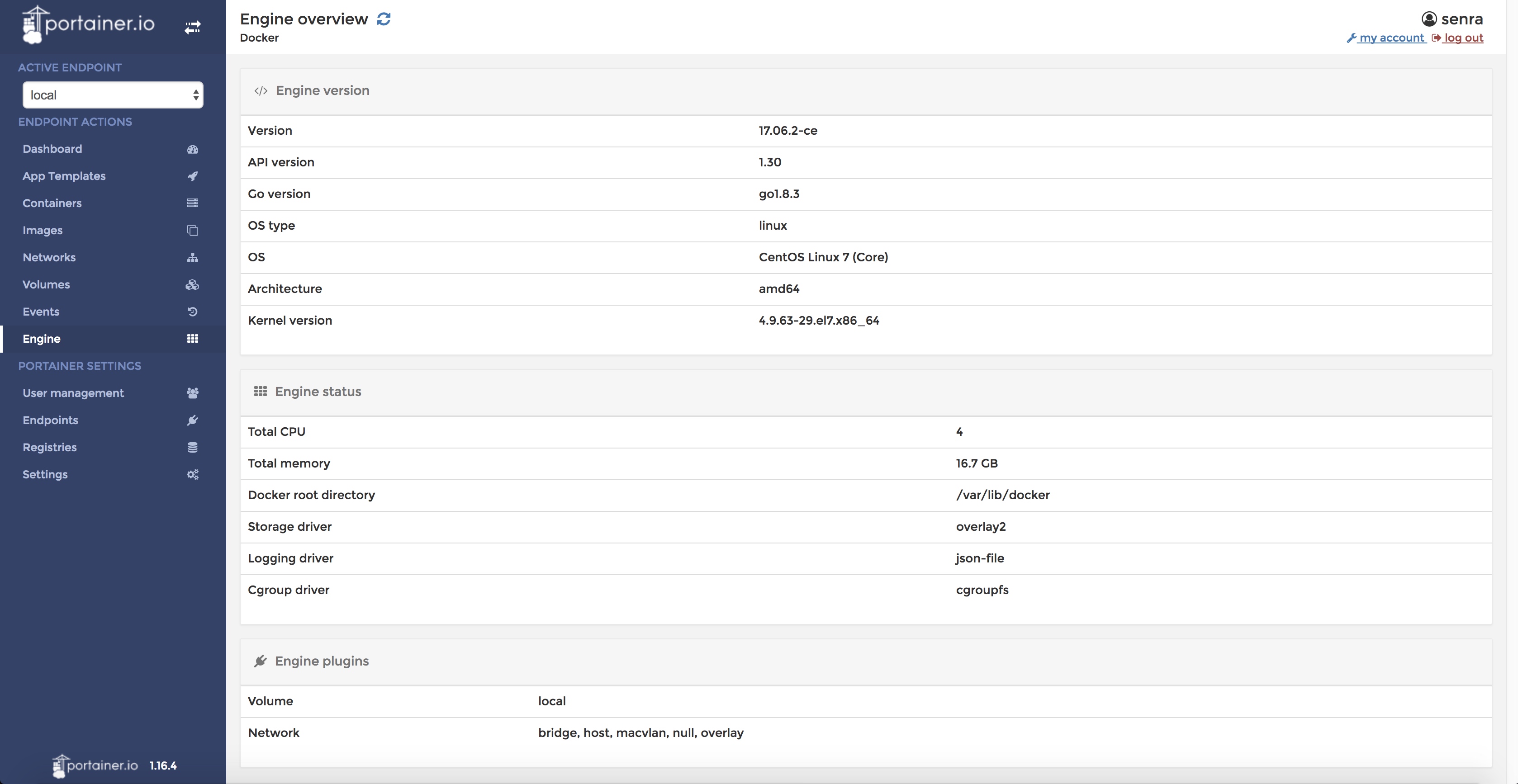
Task: Click the Dashboard gauge icon
Action: pyautogui.click(x=192, y=149)
